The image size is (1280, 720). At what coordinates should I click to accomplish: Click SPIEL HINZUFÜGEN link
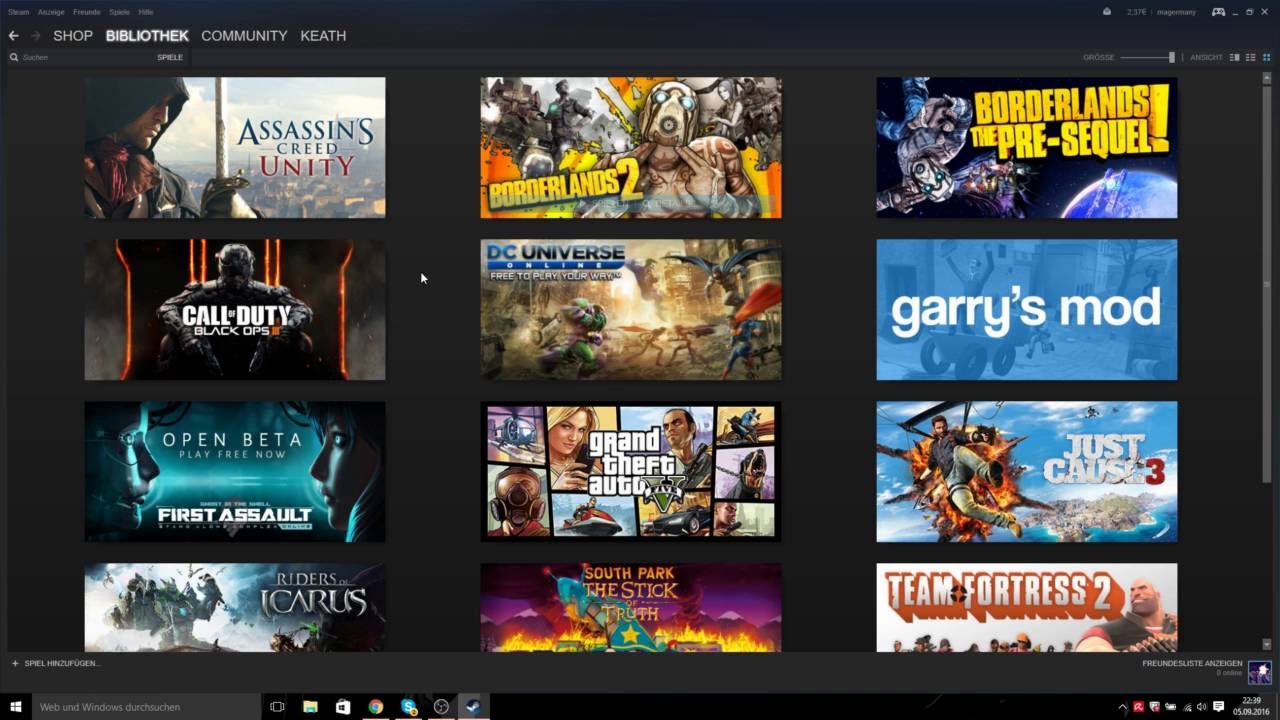[62, 663]
